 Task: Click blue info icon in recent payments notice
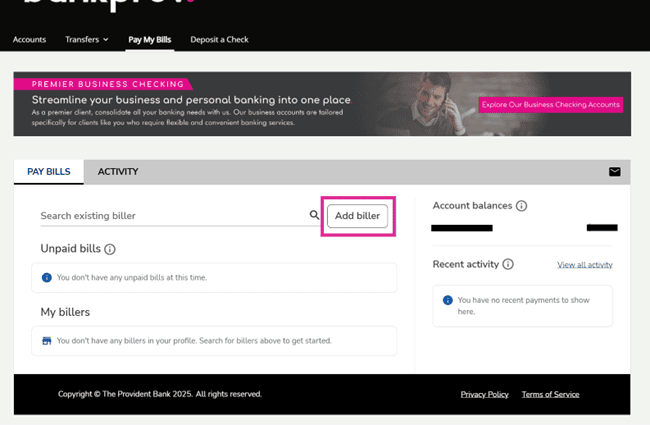point(447,300)
